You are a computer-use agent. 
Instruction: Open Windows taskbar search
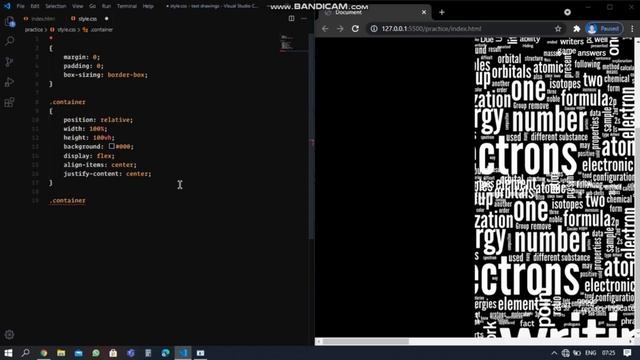[25, 353]
